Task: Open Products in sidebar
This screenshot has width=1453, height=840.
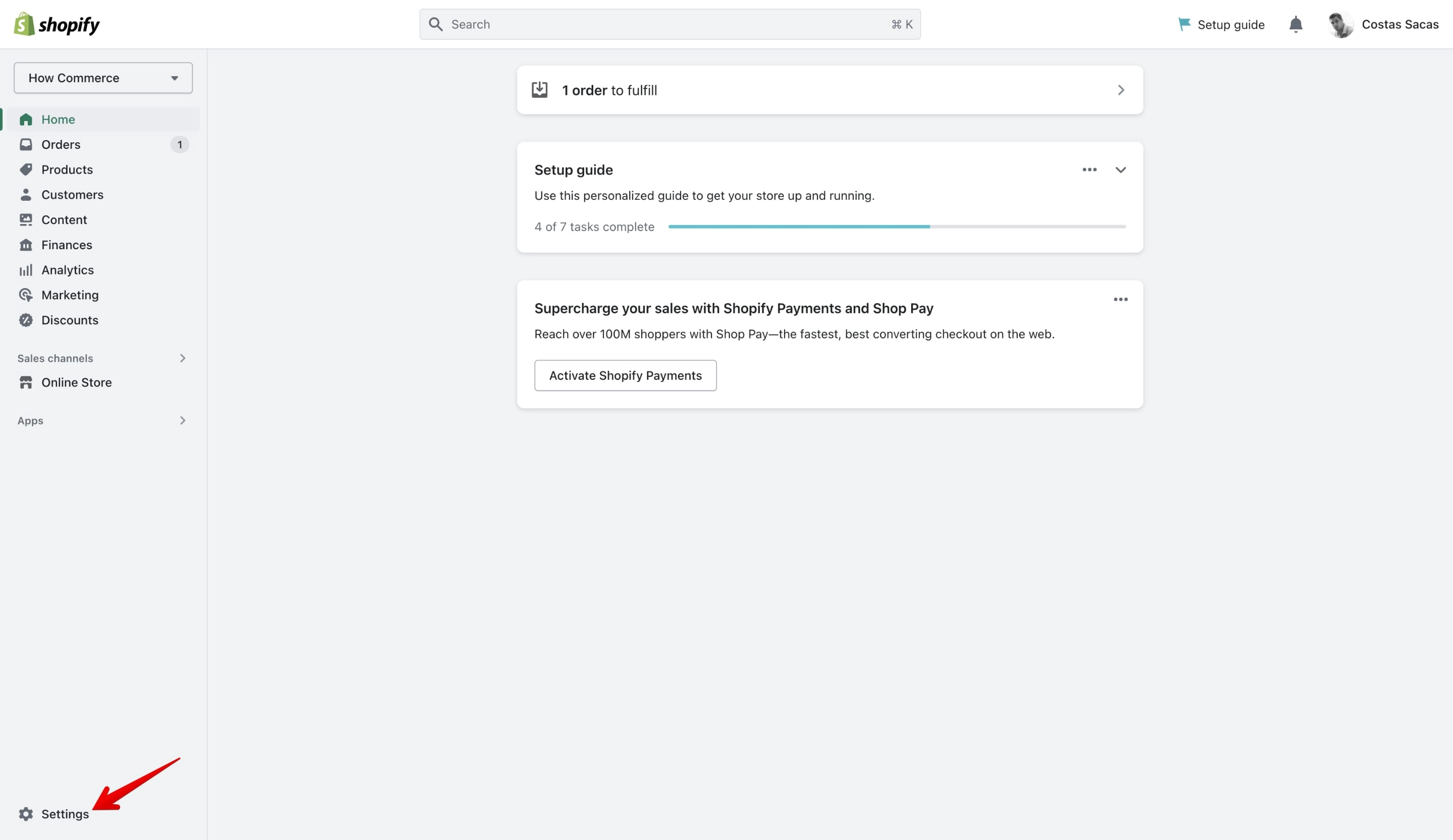Action: click(x=67, y=170)
